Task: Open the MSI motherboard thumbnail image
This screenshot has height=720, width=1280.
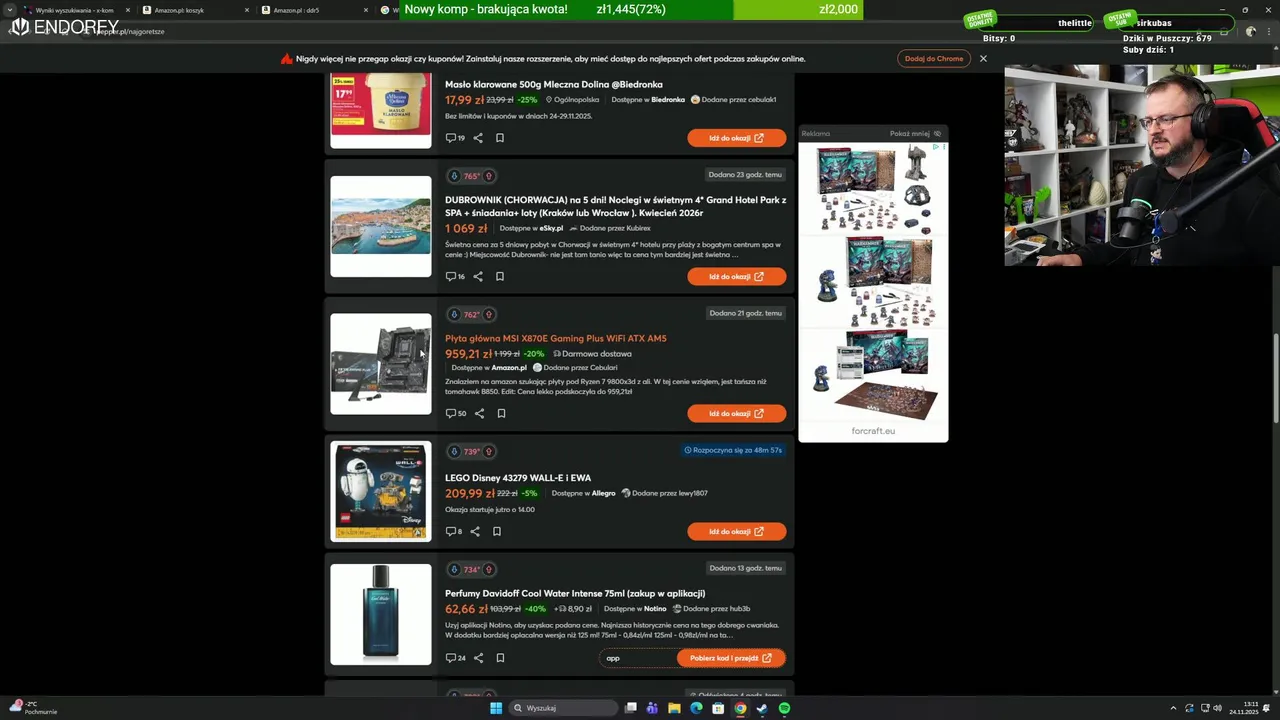Action: pyautogui.click(x=381, y=364)
